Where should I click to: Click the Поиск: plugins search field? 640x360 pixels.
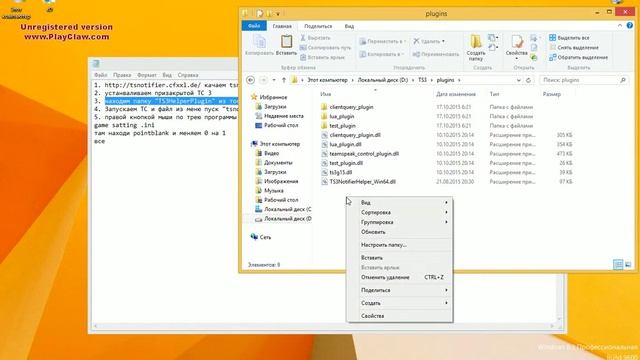point(584,80)
